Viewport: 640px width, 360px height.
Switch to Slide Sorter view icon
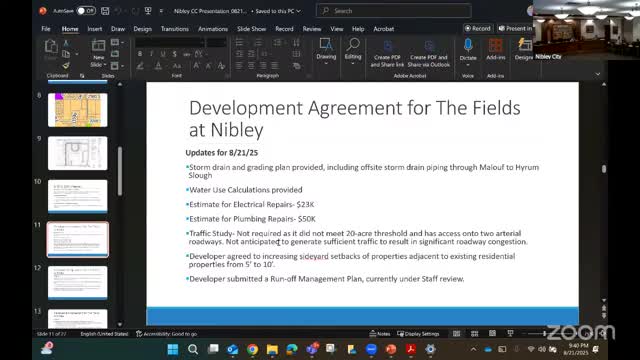(x=474, y=333)
